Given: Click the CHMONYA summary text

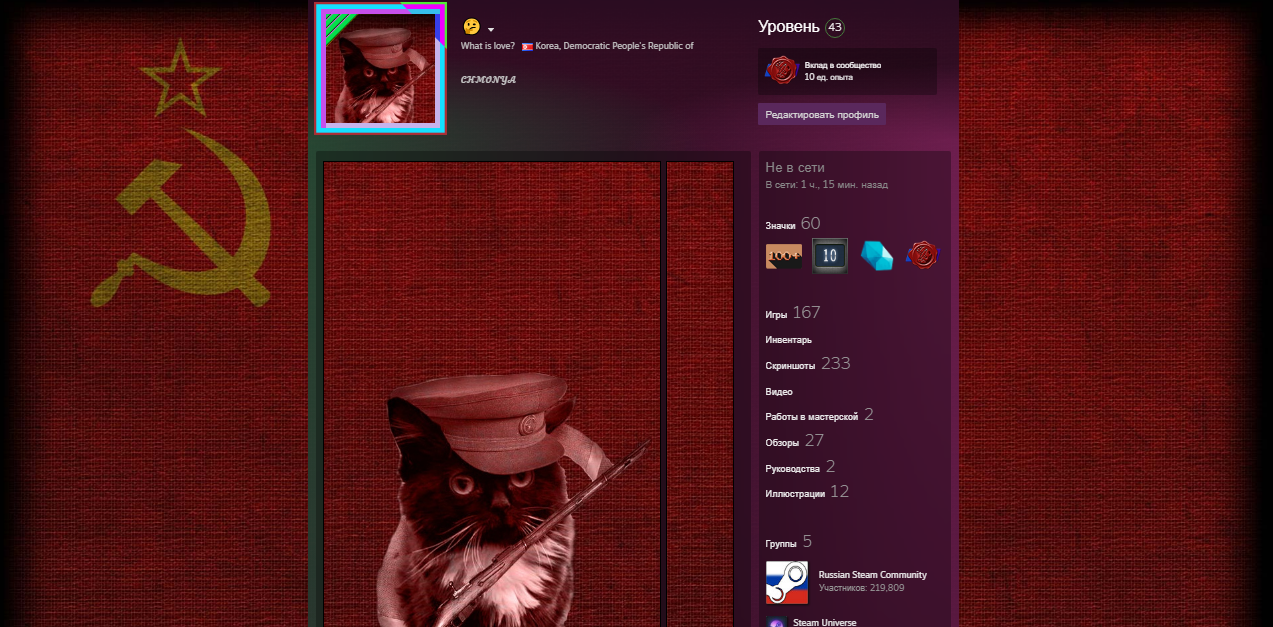Looking at the screenshot, I should click(x=488, y=79).
